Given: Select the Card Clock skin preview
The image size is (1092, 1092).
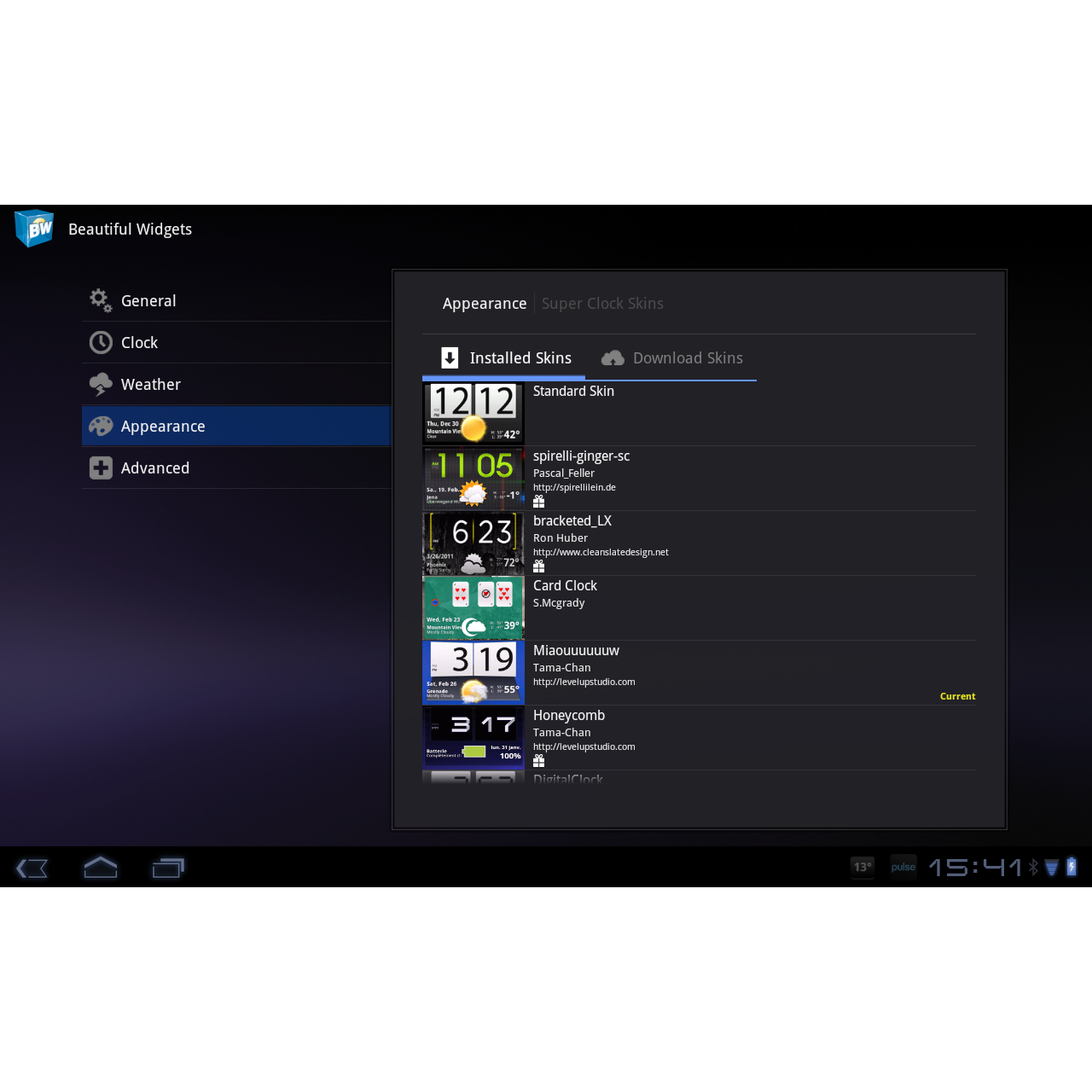Looking at the screenshot, I should 473,608.
